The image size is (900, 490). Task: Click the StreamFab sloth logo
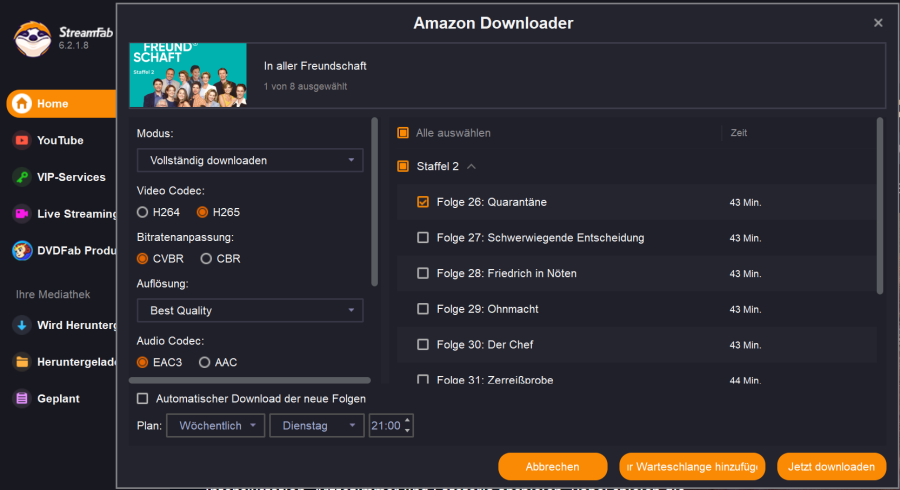point(32,39)
